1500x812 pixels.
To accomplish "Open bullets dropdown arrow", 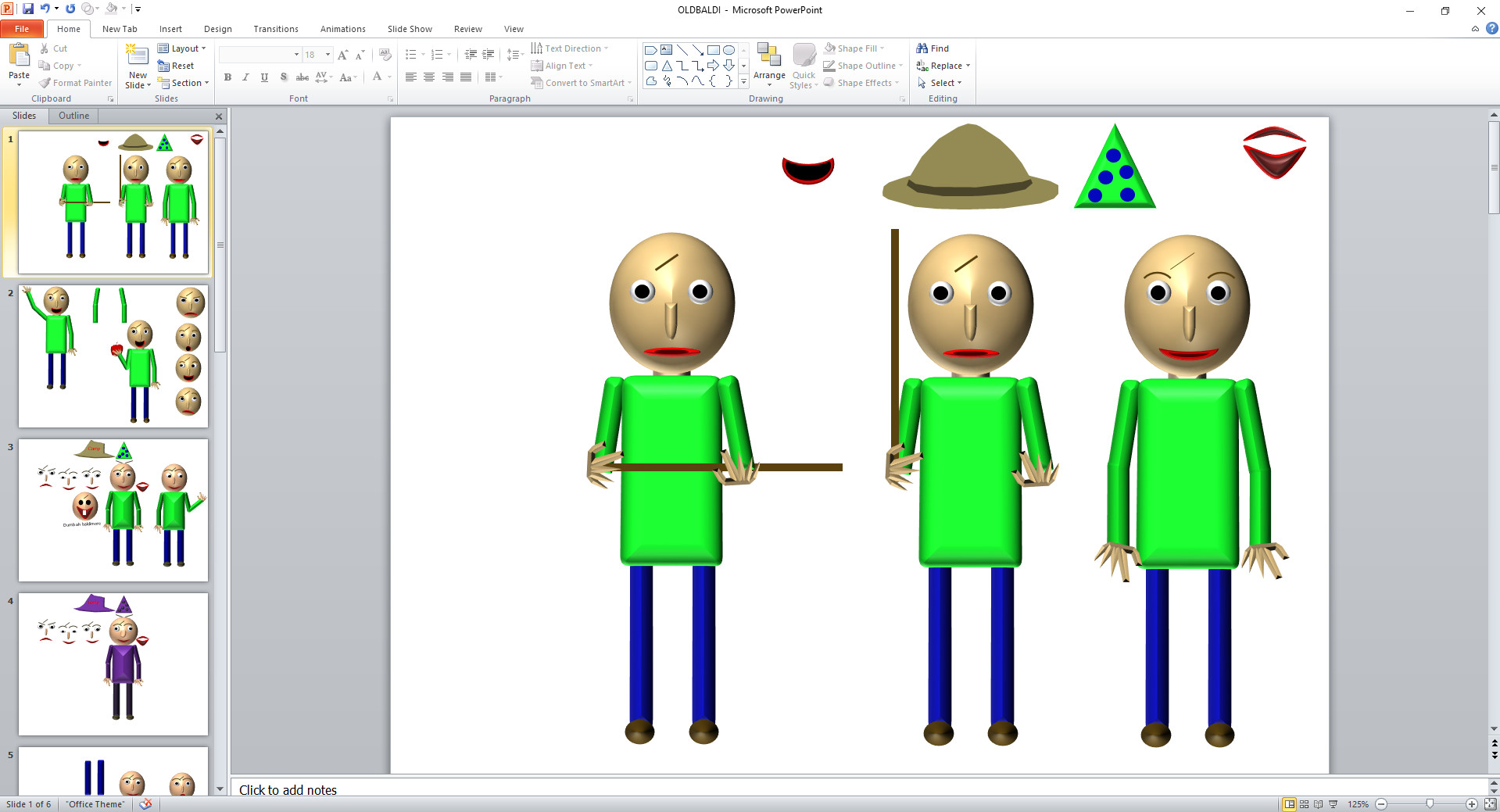I will [x=423, y=55].
